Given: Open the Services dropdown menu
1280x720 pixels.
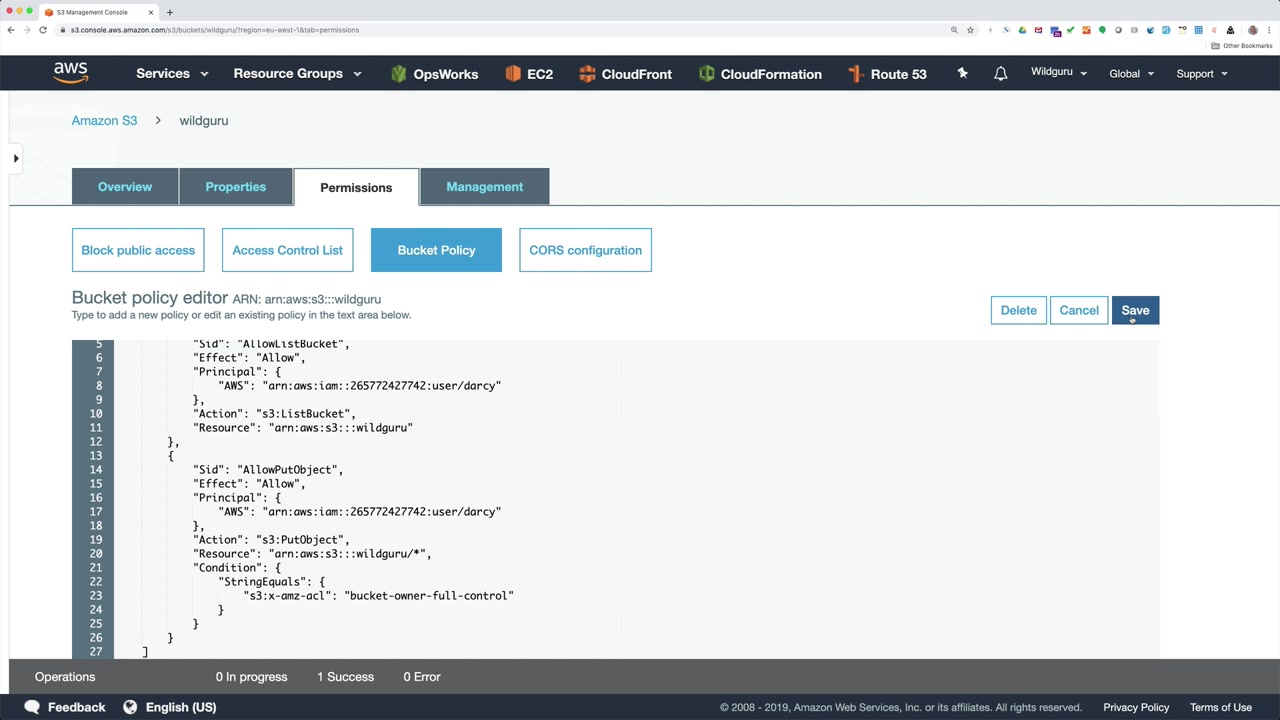Looking at the screenshot, I should [x=172, y=74].
